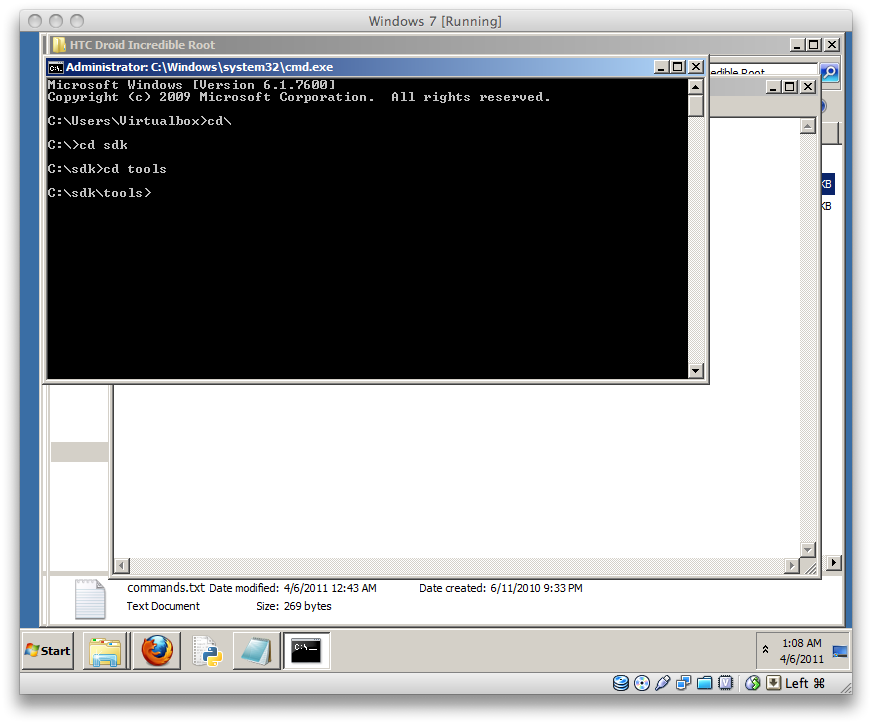This screenshot has width=872, height=724.
Task: Click the Left ⌘ host key label
Action: [x=805, y=683]
